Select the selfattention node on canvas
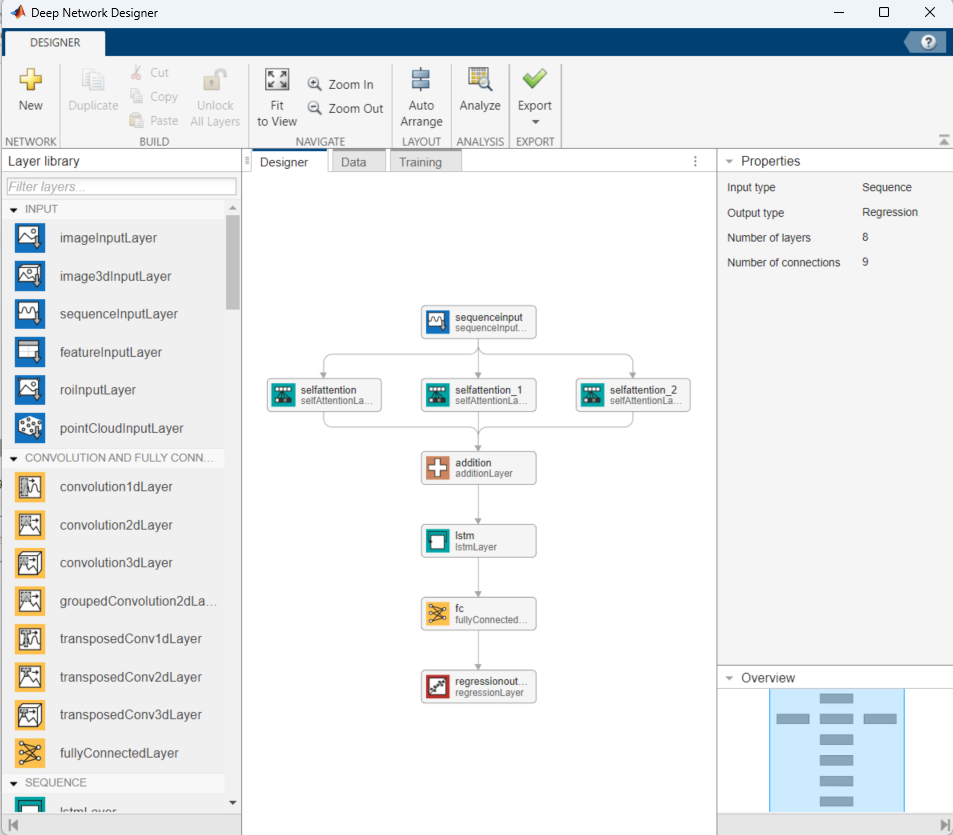The height and width of the screenshot is (835, 953). [x=324, y=395]
